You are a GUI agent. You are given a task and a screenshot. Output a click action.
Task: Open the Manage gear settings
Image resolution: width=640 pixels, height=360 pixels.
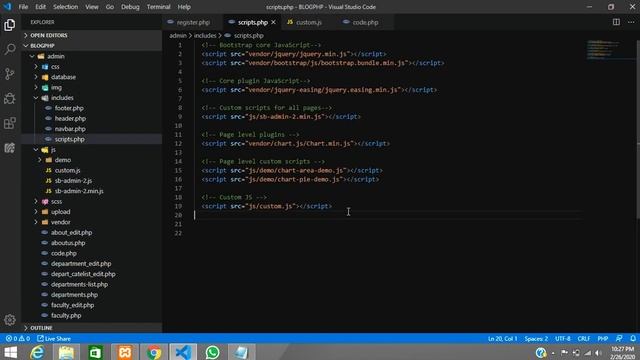[x=10, y=320]
